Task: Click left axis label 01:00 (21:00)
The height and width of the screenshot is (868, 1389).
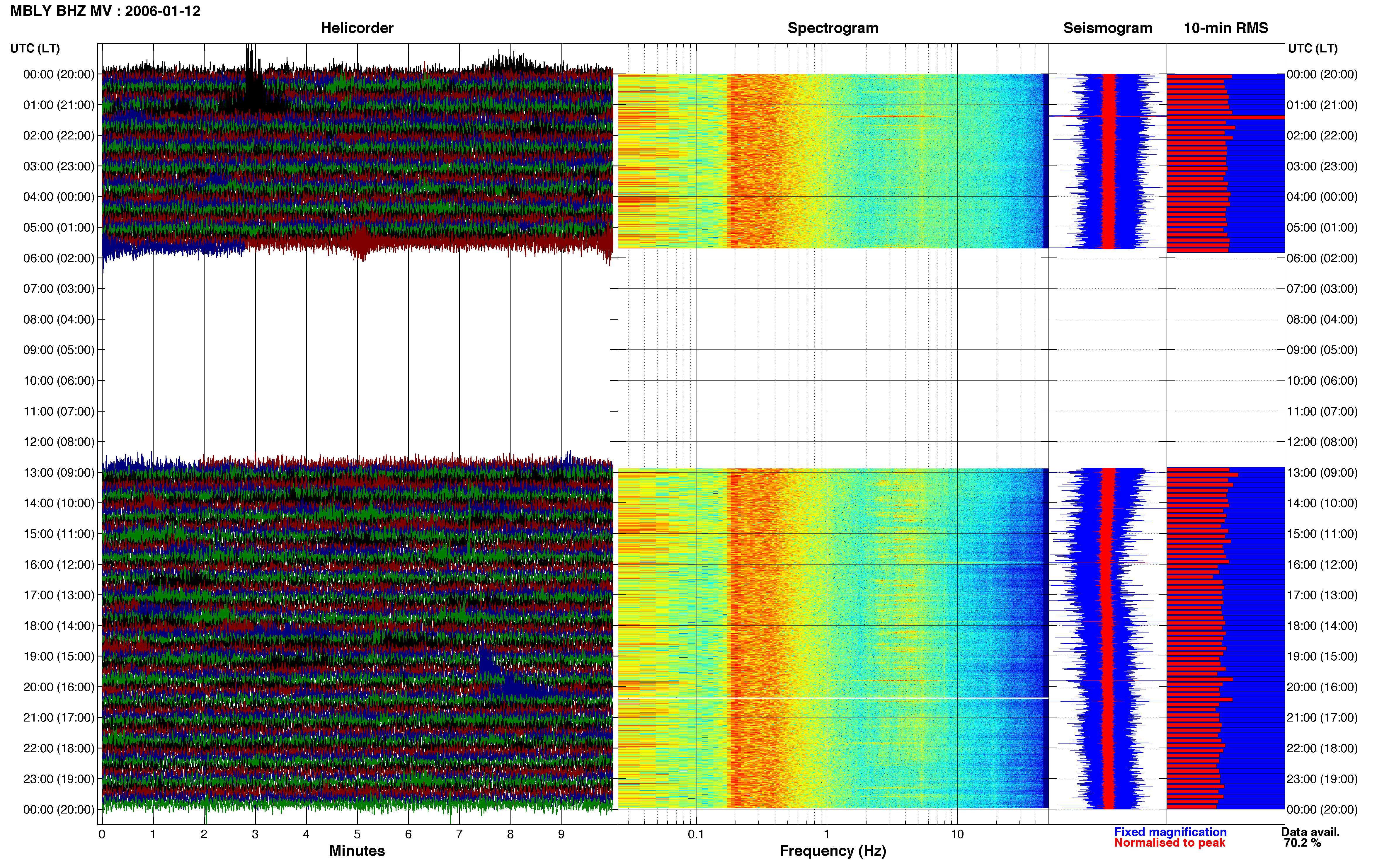Action: (x=59, y=105)
